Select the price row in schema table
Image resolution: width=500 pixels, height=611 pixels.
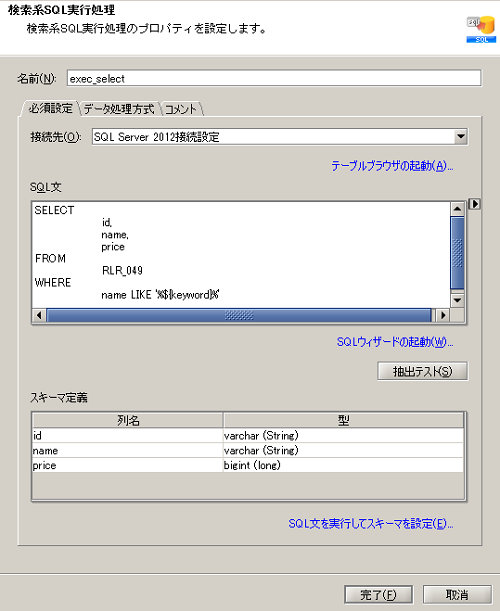tap(248, 465)
